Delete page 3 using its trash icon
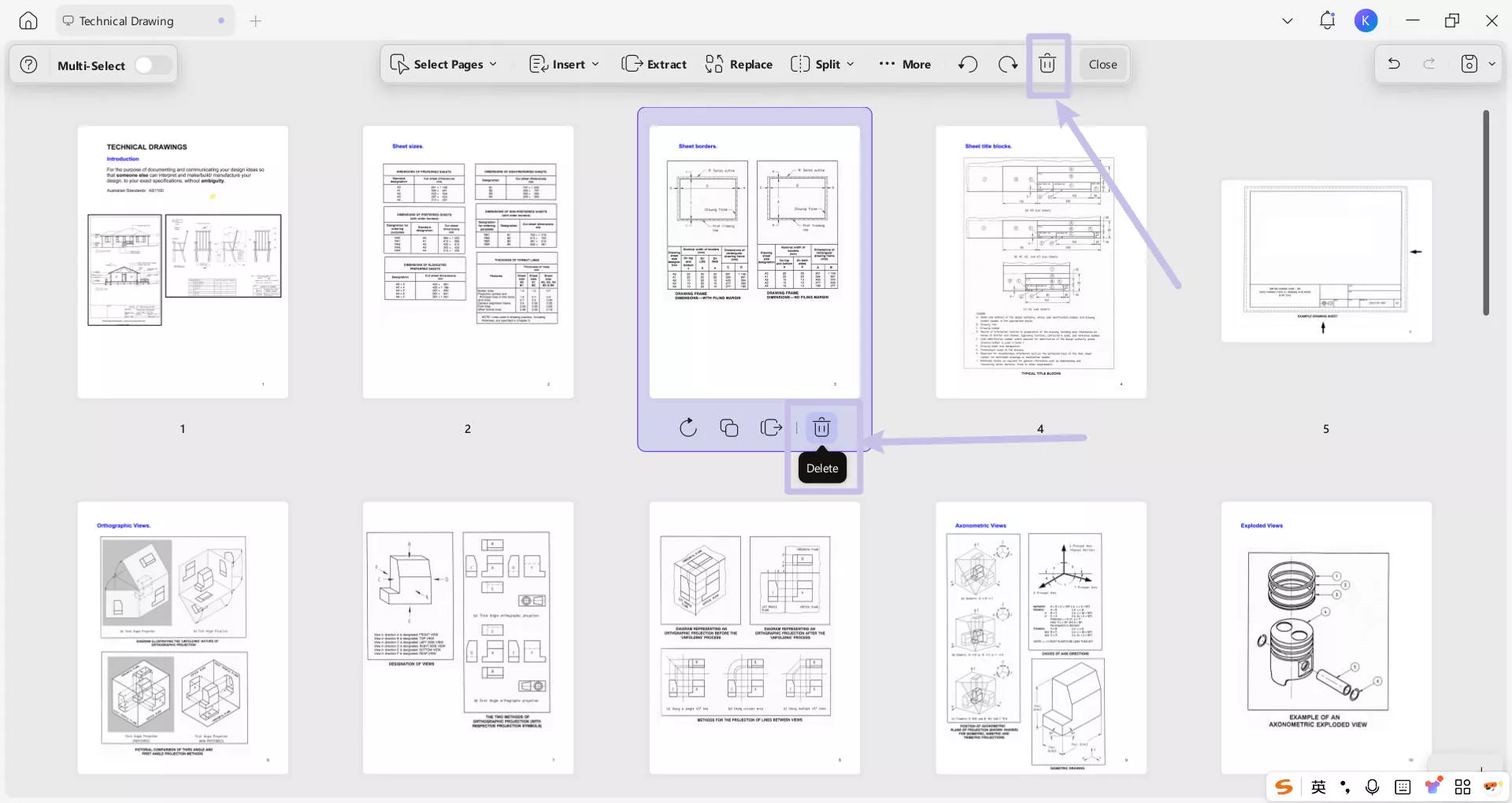This screenshot has width=1512, height=803. [821, 427]
